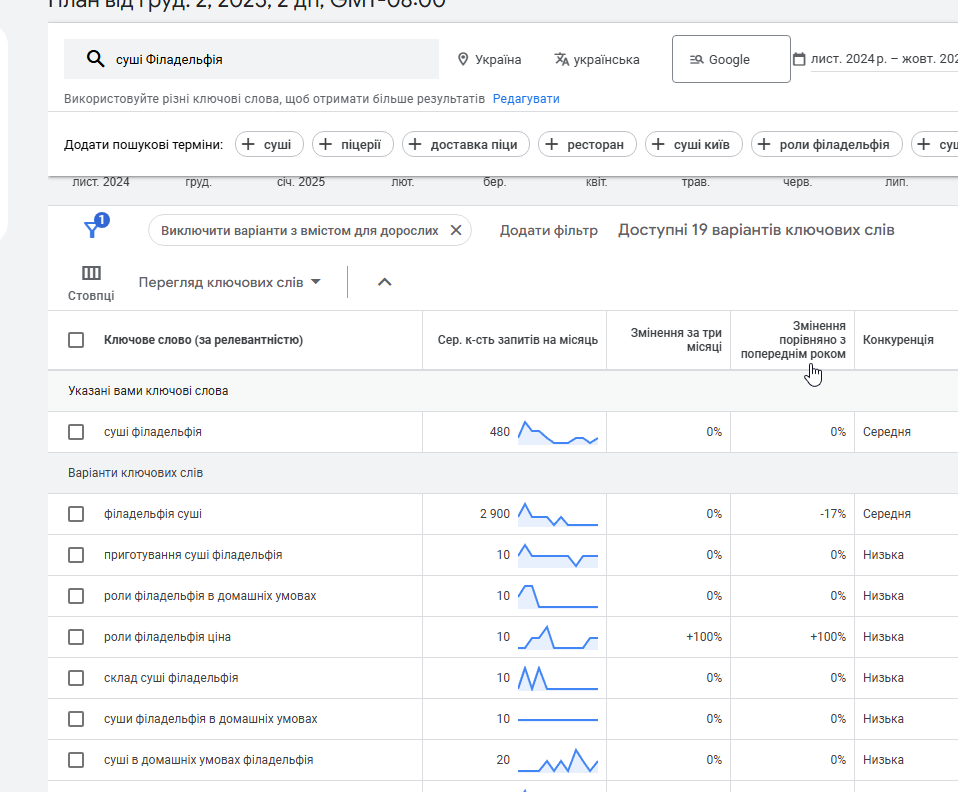This screenshot has height=792, width=958.
Task: Sort by Сер. к-сть запитів column
Action: point(517,340)
